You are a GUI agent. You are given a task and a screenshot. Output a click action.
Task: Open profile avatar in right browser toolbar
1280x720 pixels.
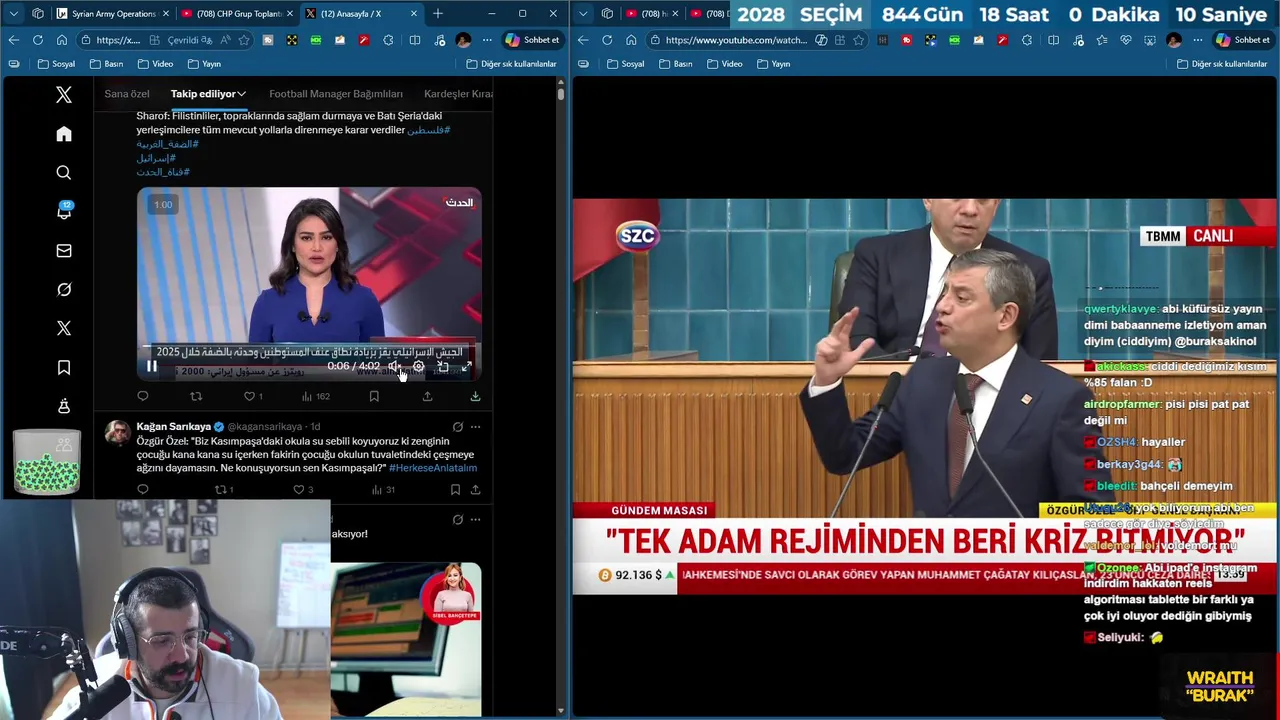coord(1173,40)
